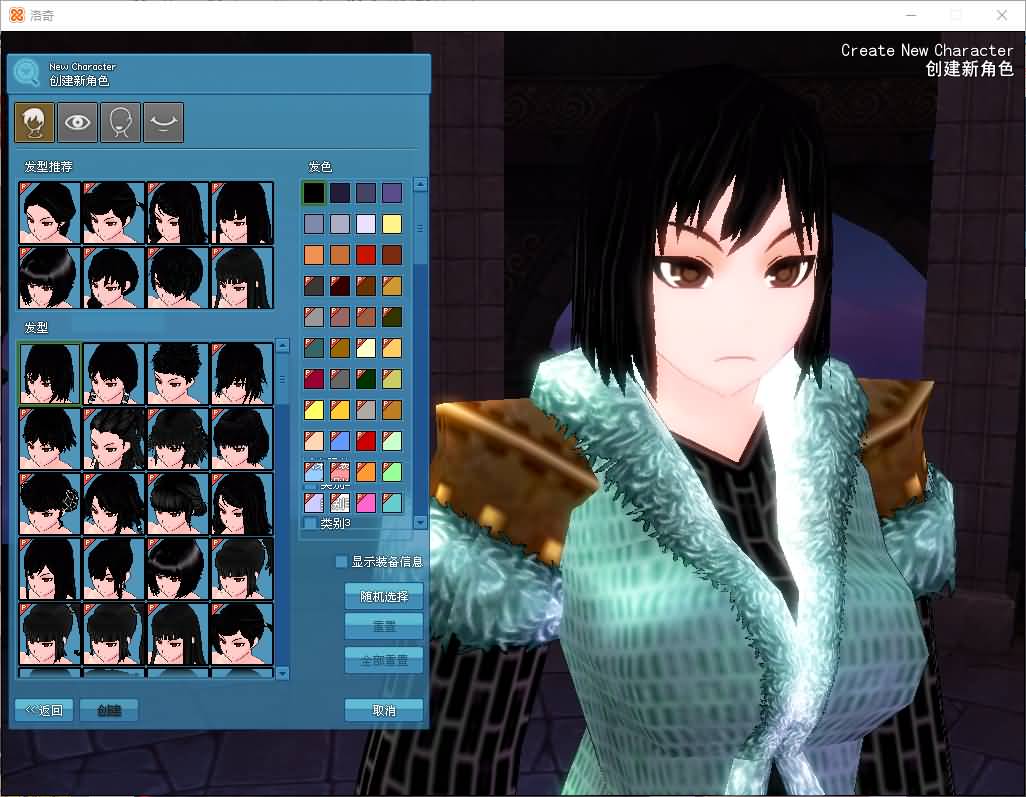1026x797 pixels.
Task: Select the first hairstyle thumbnail in 发型
Action: (48, 373)
